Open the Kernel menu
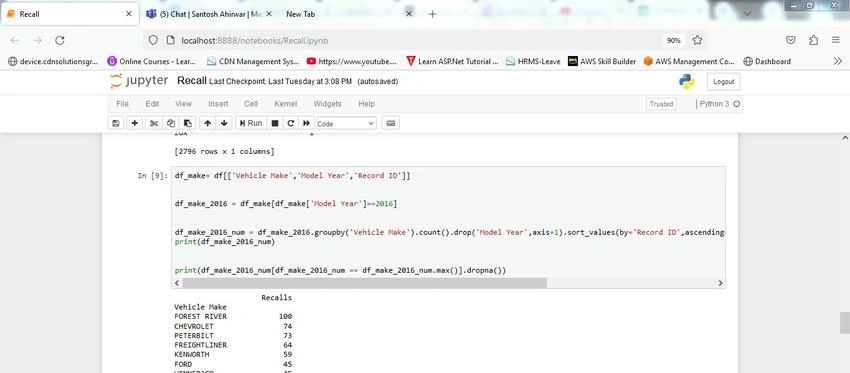The image size is (850, 373). (286, 104)
